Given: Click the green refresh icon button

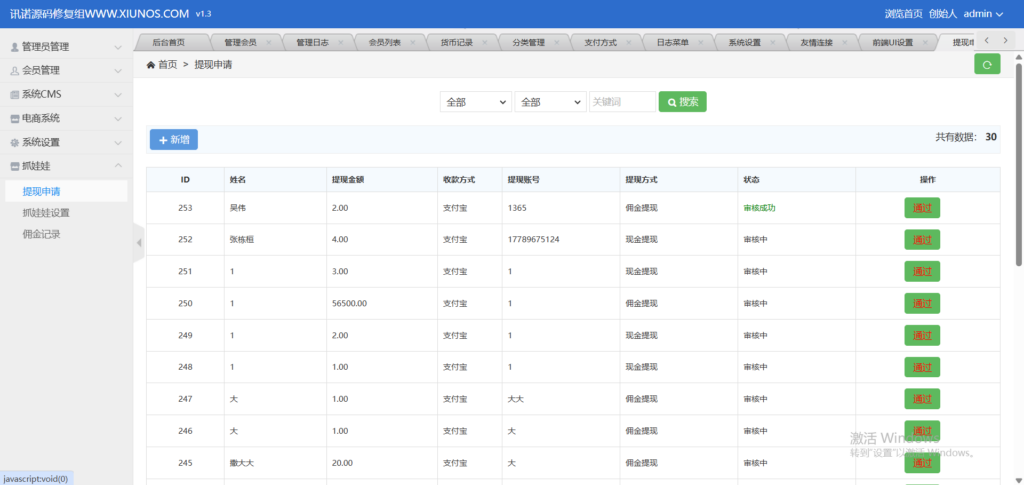Looking at the screenshot, I should [x=986, y=64].
